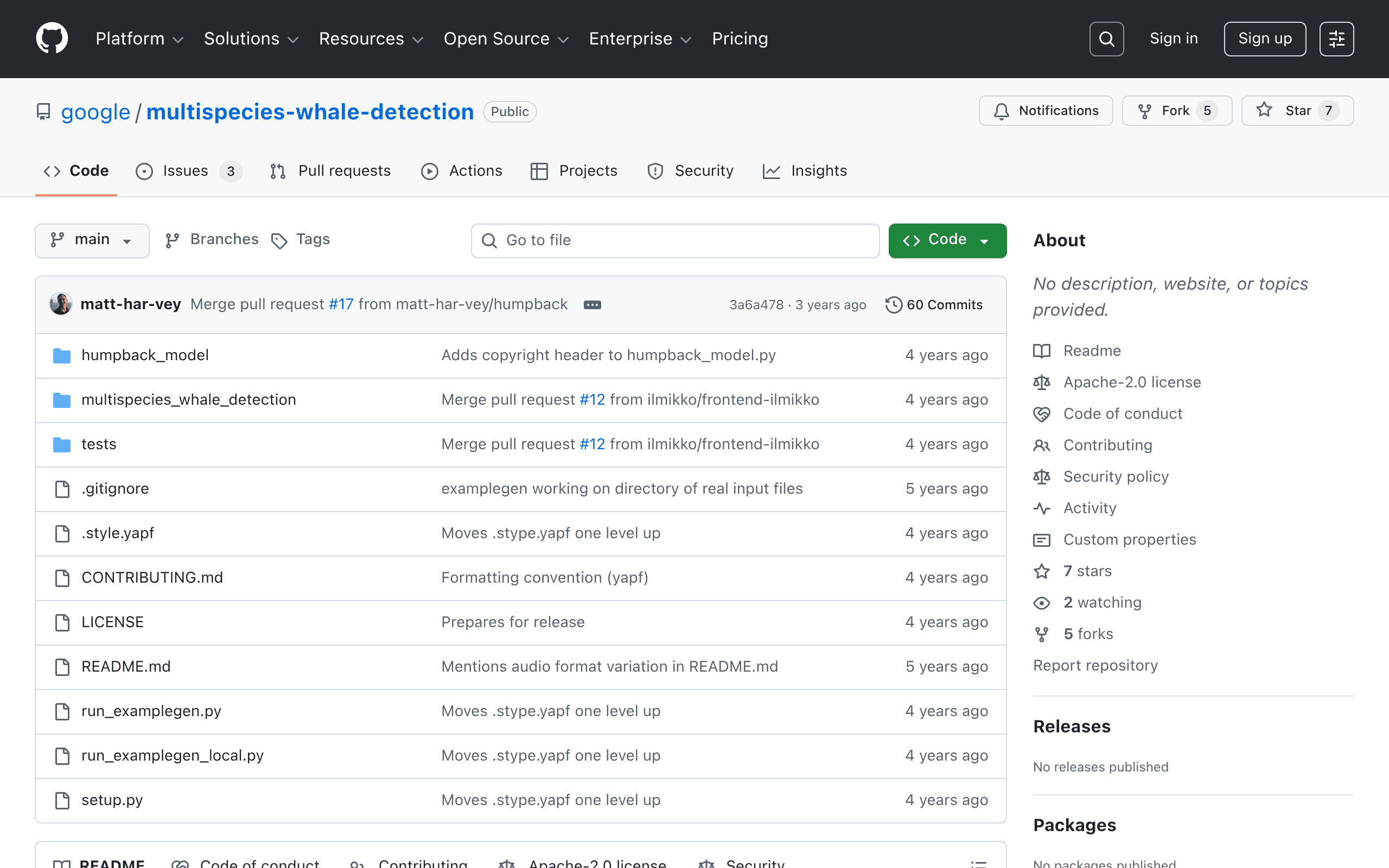Click the humpback_model folder icon
Screen dimensions: 1389x868
click(x=61, y=355)
